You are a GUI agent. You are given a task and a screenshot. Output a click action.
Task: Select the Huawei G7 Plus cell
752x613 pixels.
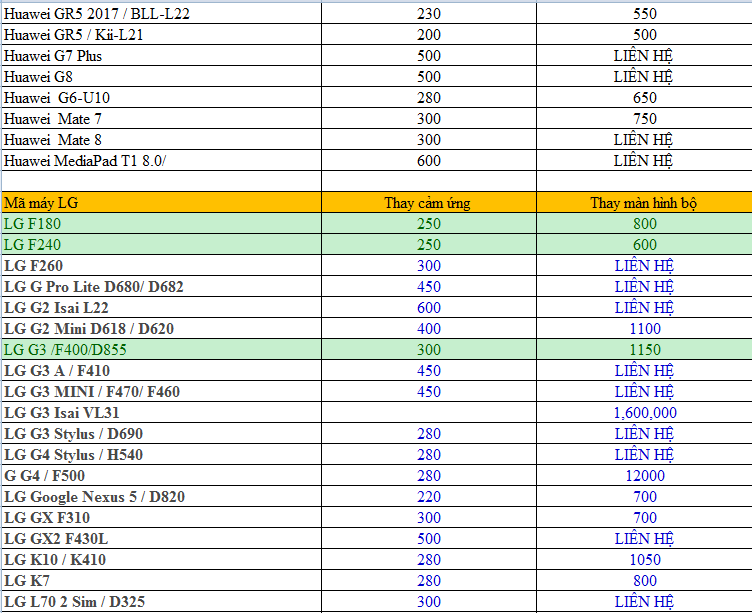[x=162, y=56]
